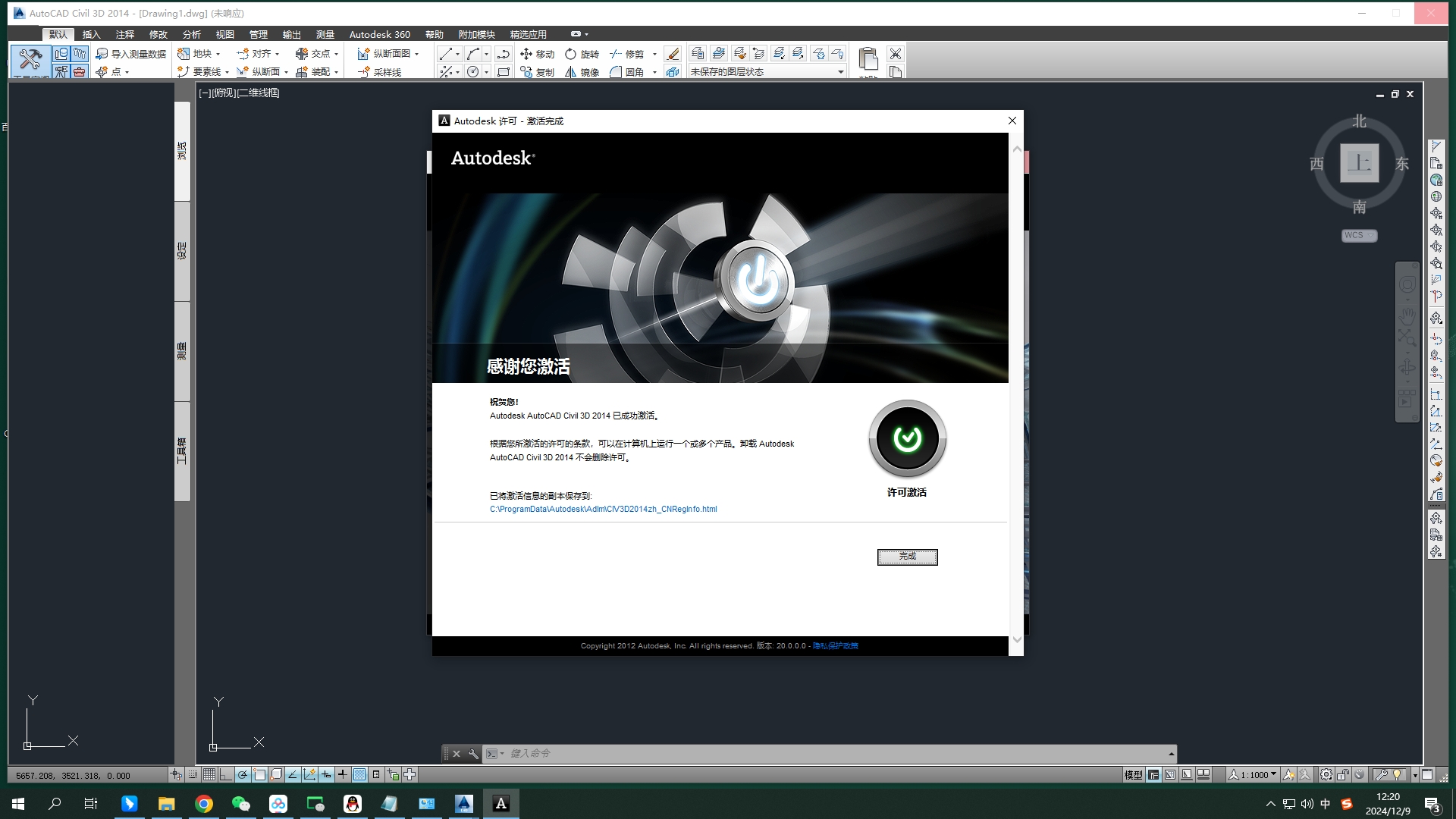The height and width of the screenshot is (819, 1456).
Task: Click the Top face of the ViewCube
Action: [x=1359, y=163]
